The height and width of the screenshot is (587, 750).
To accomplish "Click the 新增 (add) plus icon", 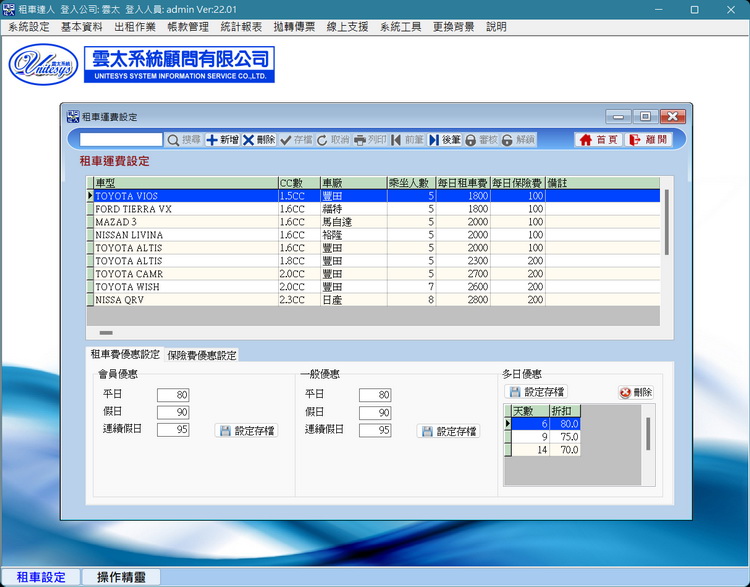I will tap(212, 140).
